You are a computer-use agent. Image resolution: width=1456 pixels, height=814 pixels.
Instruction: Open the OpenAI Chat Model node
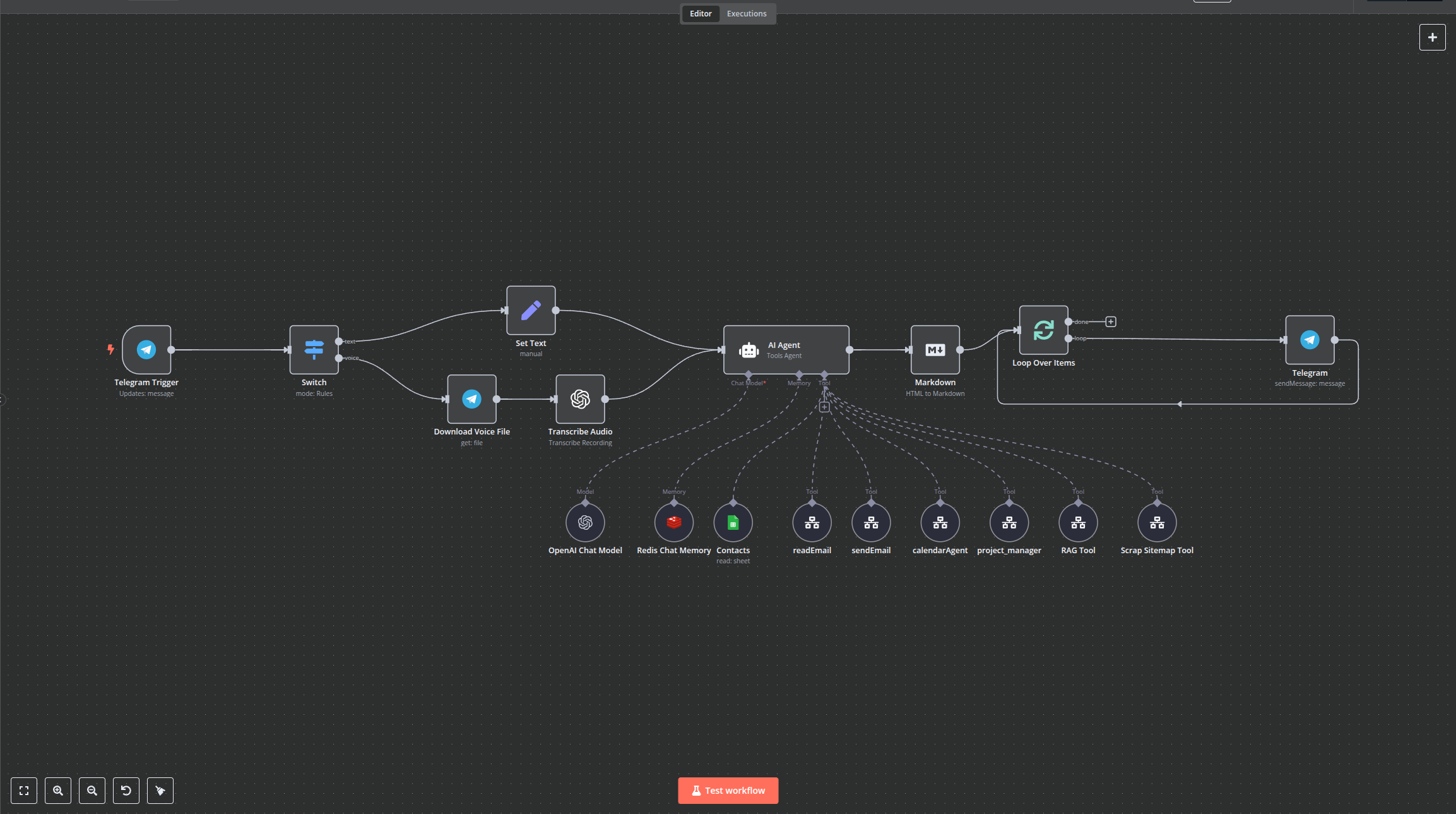click(x=584, y=522)
